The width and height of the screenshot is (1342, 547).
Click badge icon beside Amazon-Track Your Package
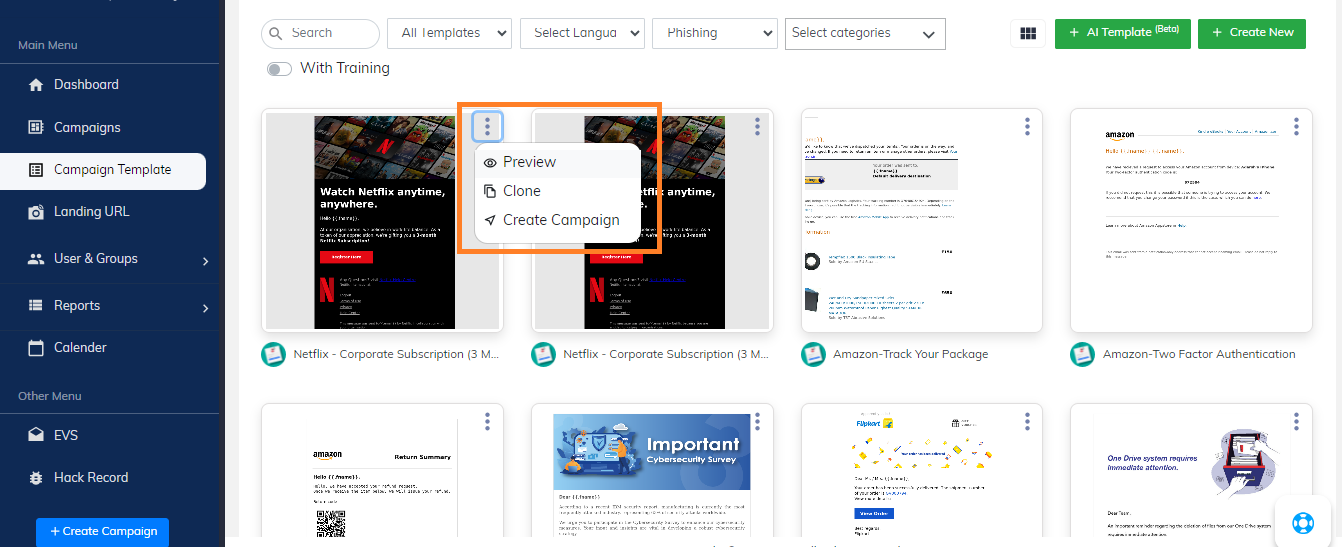(814, 354)
